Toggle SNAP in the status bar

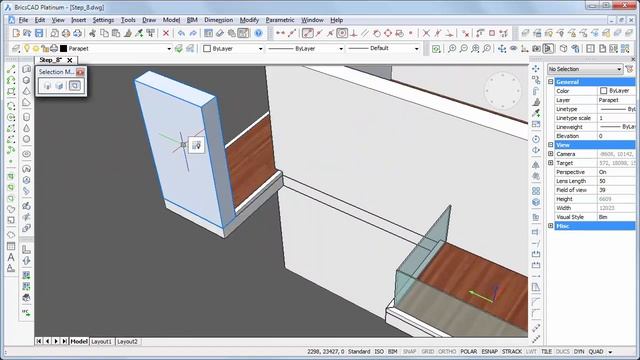pos(409,351)
